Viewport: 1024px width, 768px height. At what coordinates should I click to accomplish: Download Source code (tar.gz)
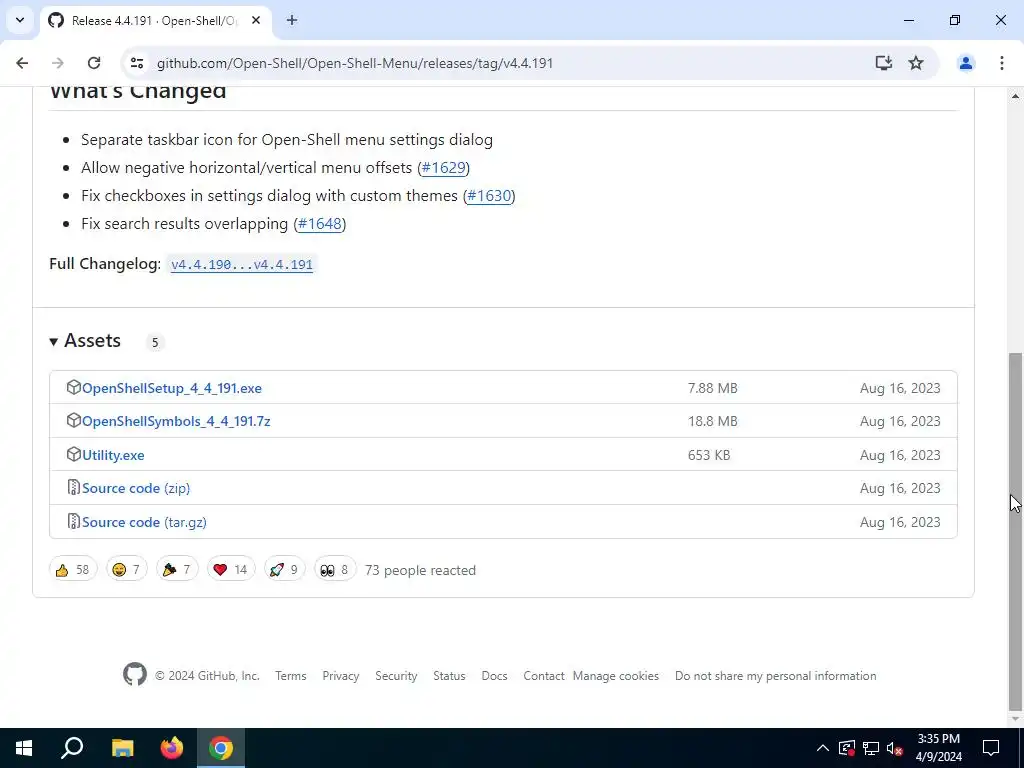coord(144,523)
